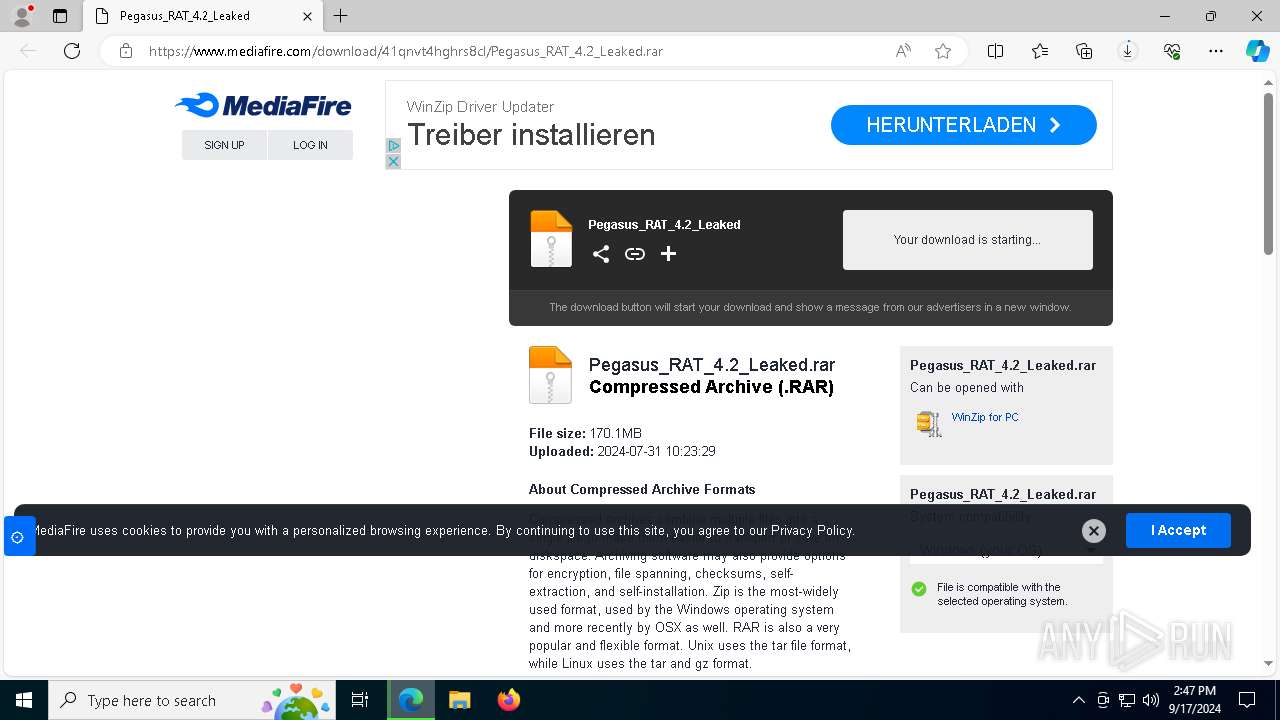Click the page vertical scrollbar thumb
The width and height of the screenshot is (1280, 720).
tap(1268, 172)
